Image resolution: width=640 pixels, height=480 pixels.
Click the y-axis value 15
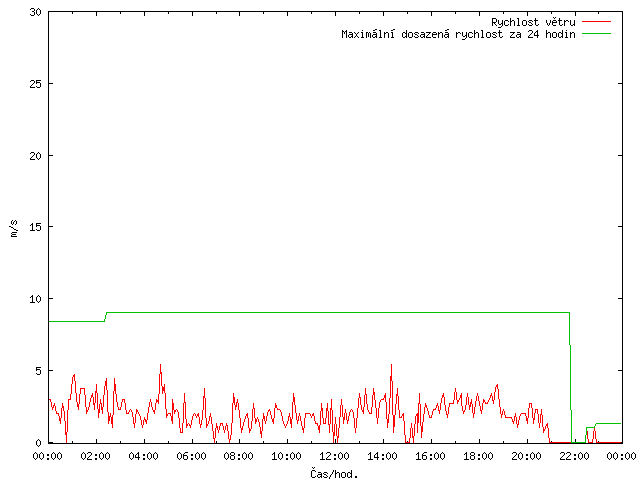coord(36,227)
